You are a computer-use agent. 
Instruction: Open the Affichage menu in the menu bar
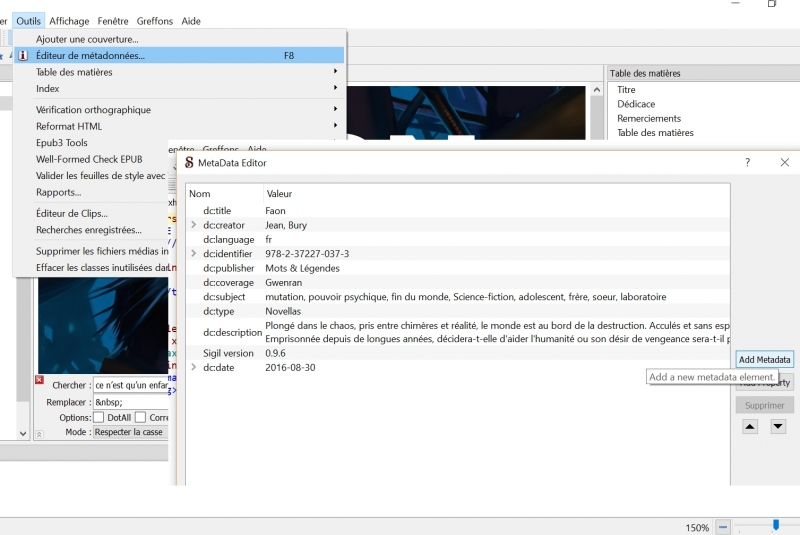point(69,21)
